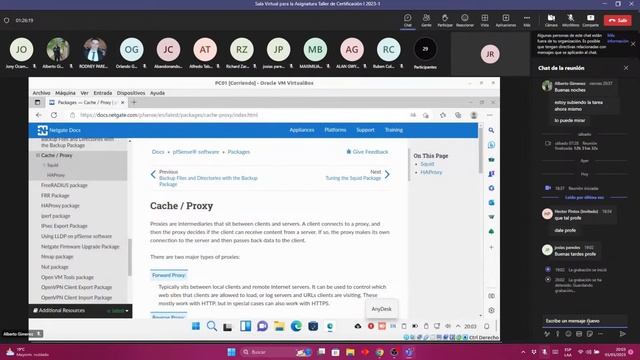Image resolution: width=640 pixels, height=360 pixels.
Task: Reload the page with the refresh icon
Action: (54, 115)
